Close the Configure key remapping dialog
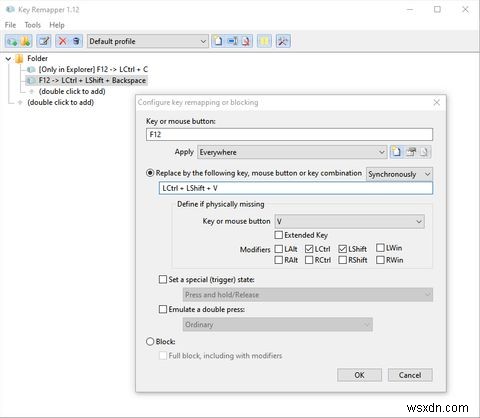Image resolution: width=480 pixels, height=418 pixels. click(437, 102)
